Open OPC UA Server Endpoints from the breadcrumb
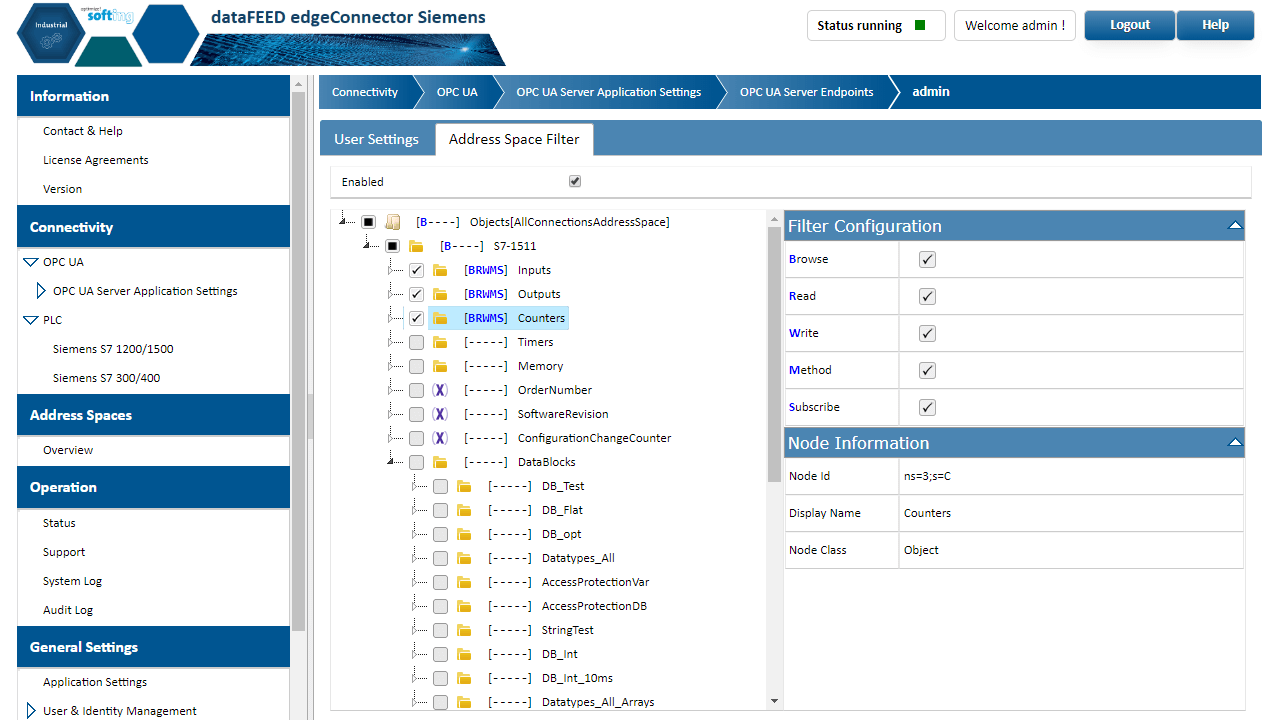 point(805,91)
